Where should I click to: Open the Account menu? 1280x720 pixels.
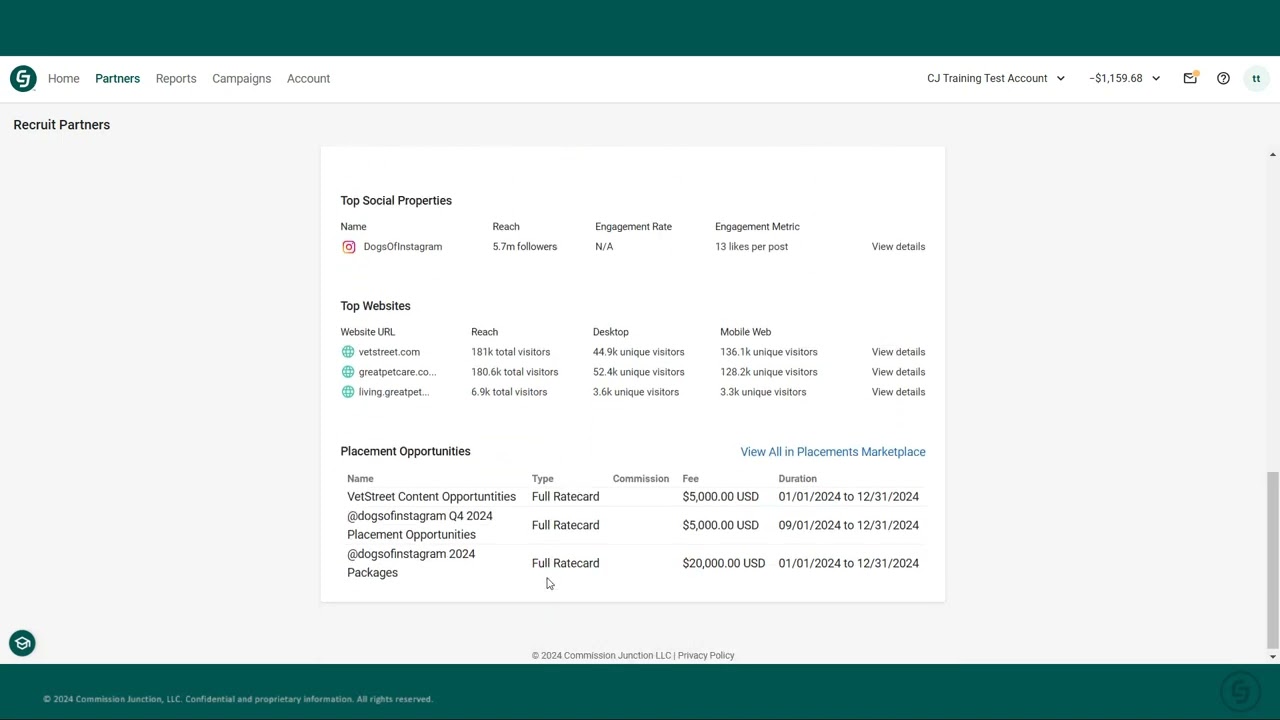tap(308, 78)
